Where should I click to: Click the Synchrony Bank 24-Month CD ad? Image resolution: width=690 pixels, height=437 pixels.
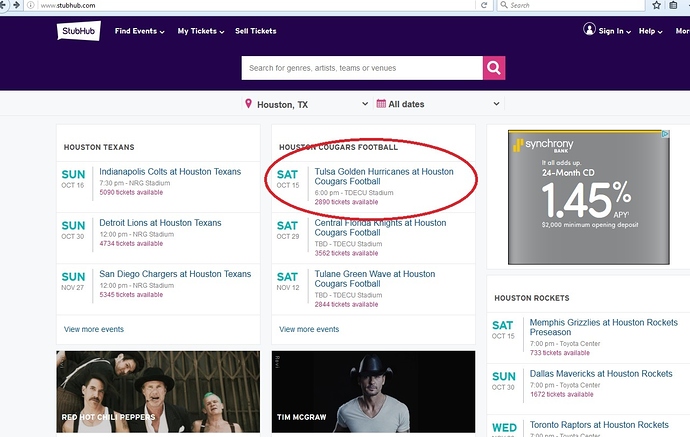pyautogui.click(x=589, y=197)
